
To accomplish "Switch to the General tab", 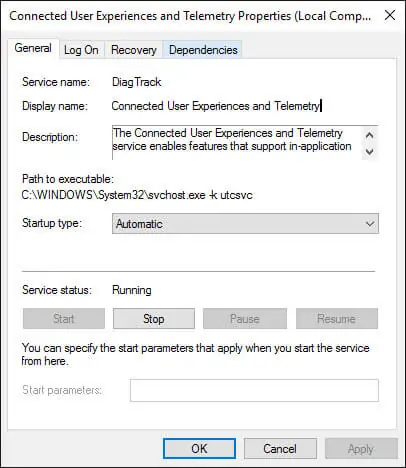I will (33, 48).
